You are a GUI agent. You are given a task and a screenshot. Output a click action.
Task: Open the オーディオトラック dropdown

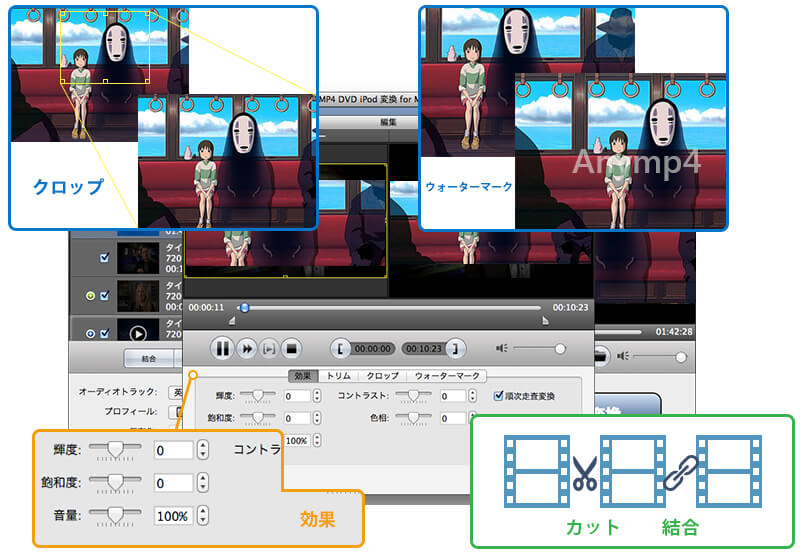(x=176, y=392)
